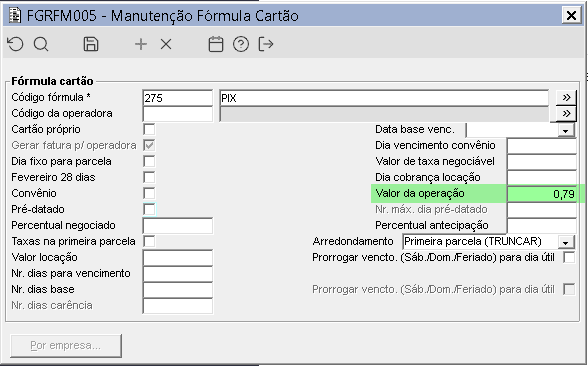This screenshot has height=366, width=588.
Task: Click the greyed-out Prorrogar vencto. checkbox
Action: pos(569,290)
